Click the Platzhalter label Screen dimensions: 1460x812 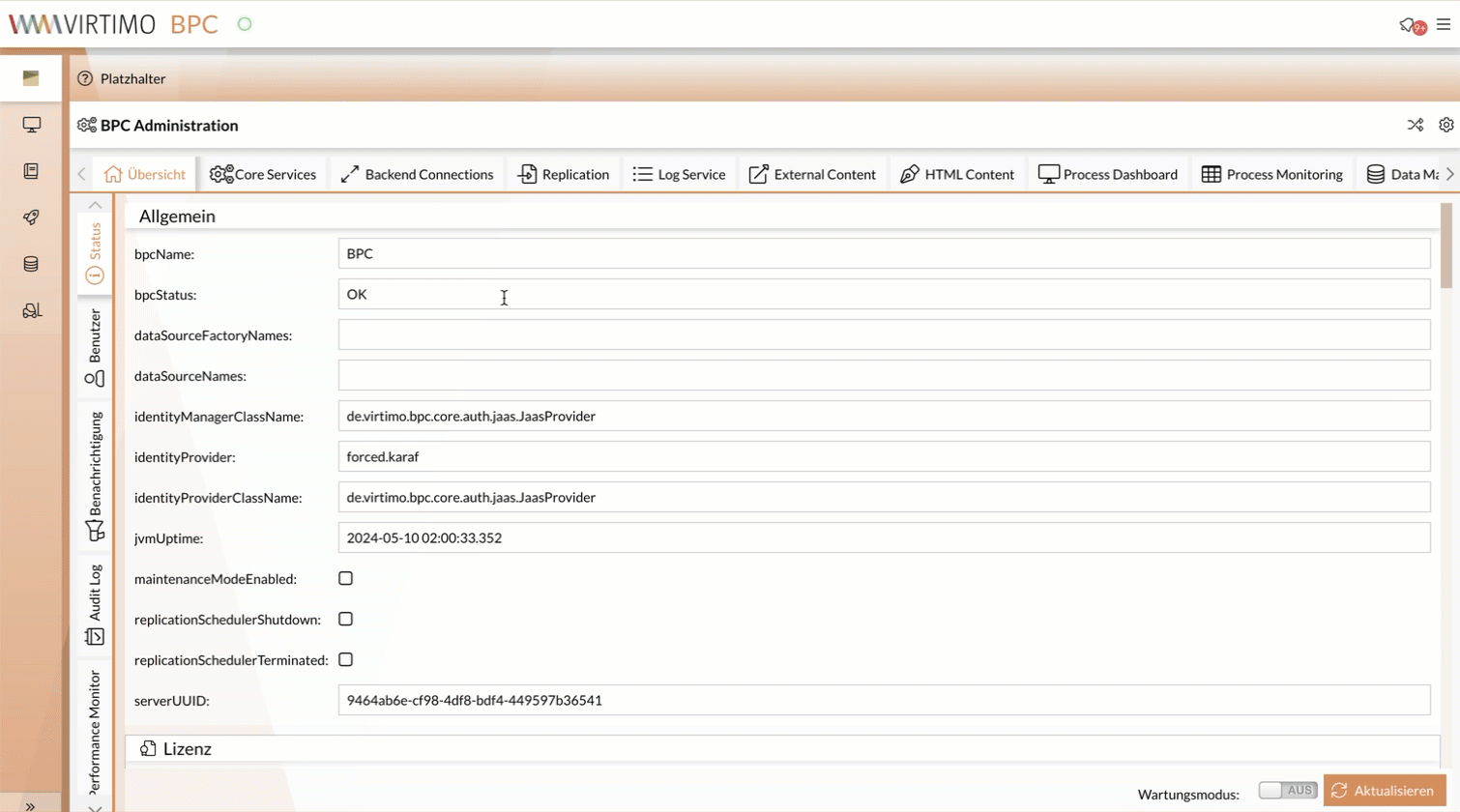[132, 78]
